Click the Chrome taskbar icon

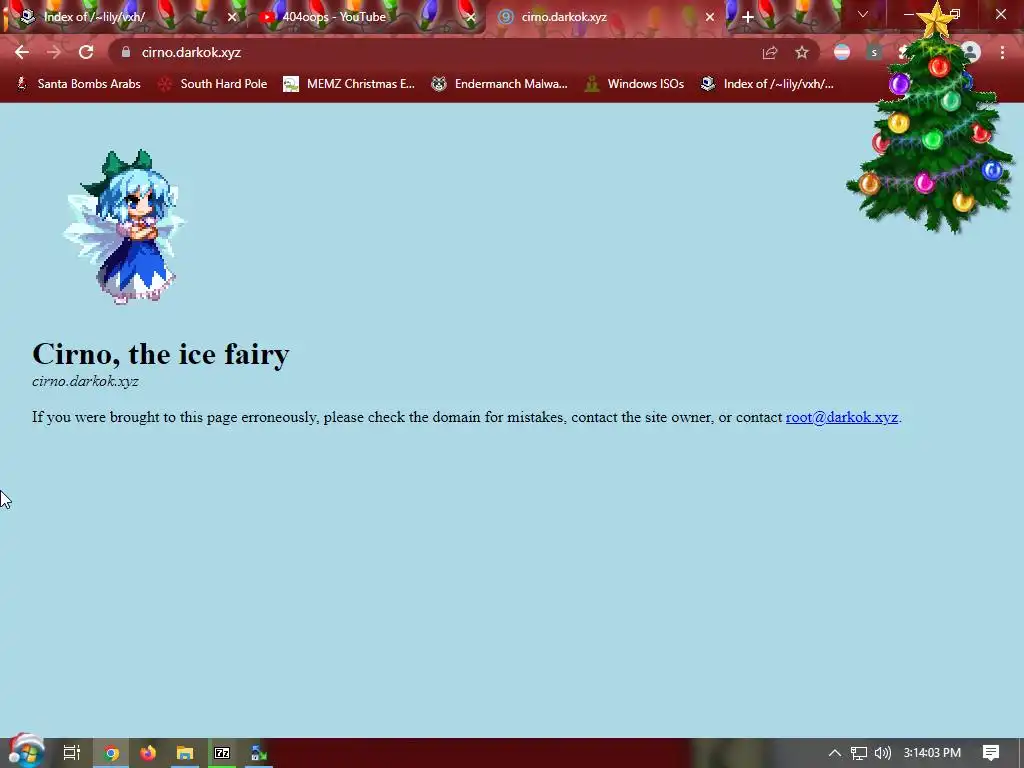pos(111,753)
